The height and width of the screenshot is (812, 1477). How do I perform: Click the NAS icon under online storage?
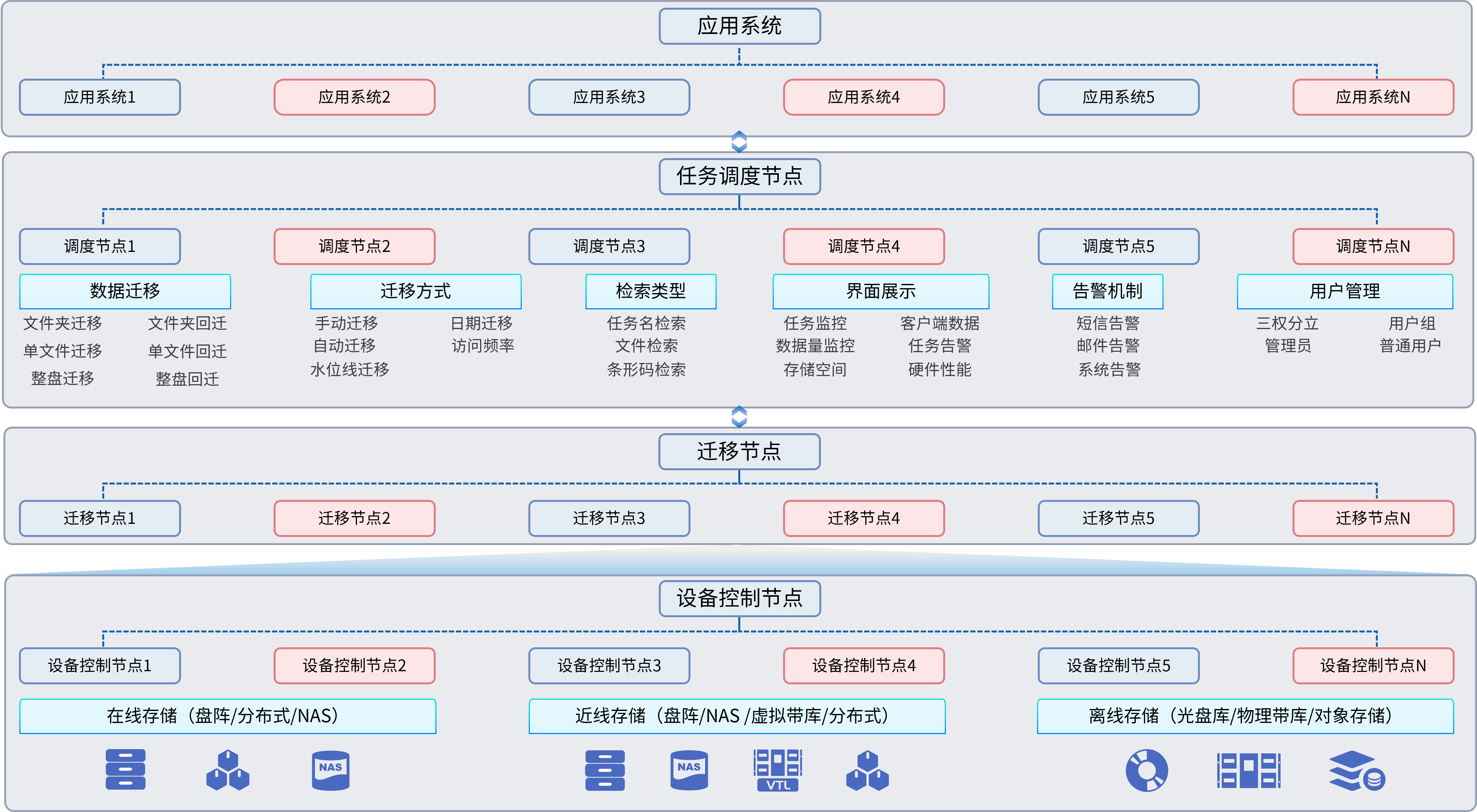point(330,770)
